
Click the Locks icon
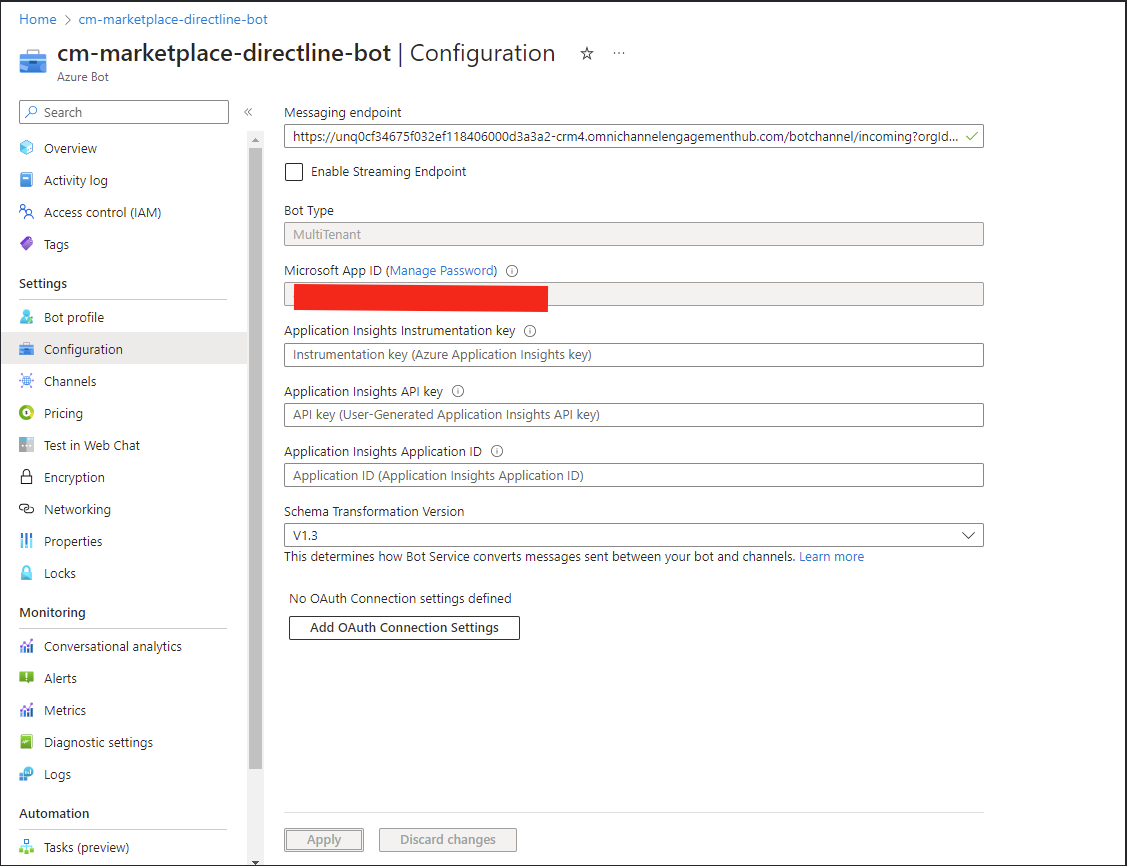(27, 573)
